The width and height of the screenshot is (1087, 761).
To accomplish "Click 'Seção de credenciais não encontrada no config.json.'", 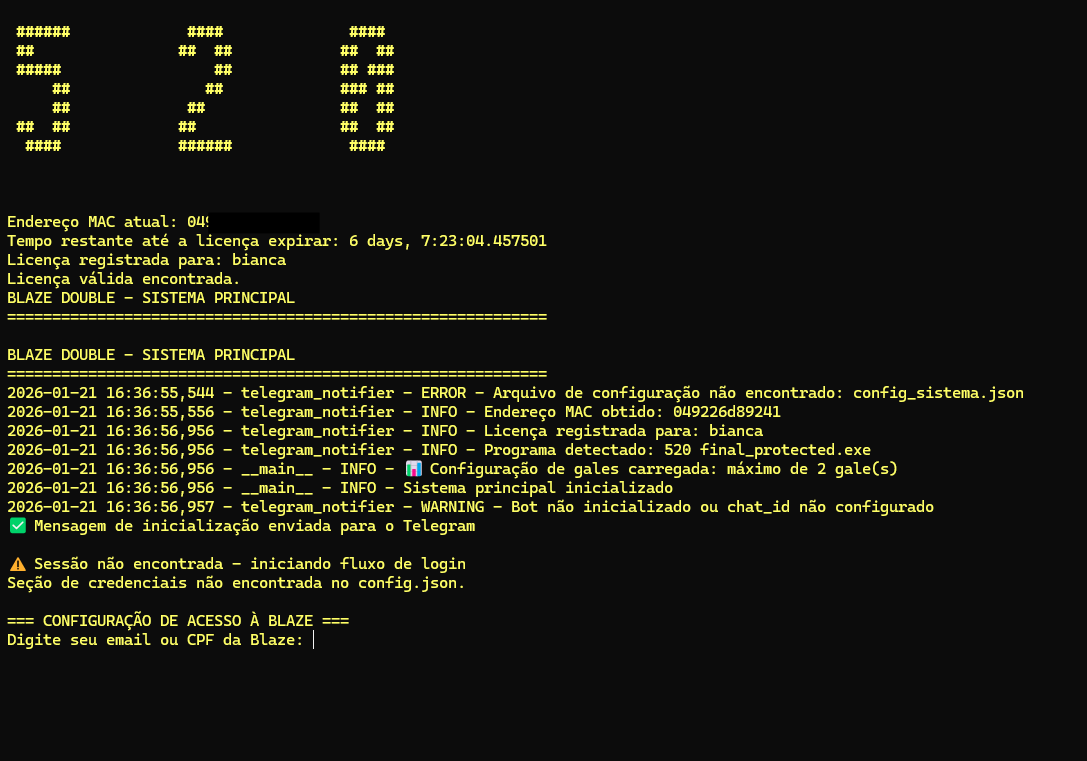I will pos(236,583).
